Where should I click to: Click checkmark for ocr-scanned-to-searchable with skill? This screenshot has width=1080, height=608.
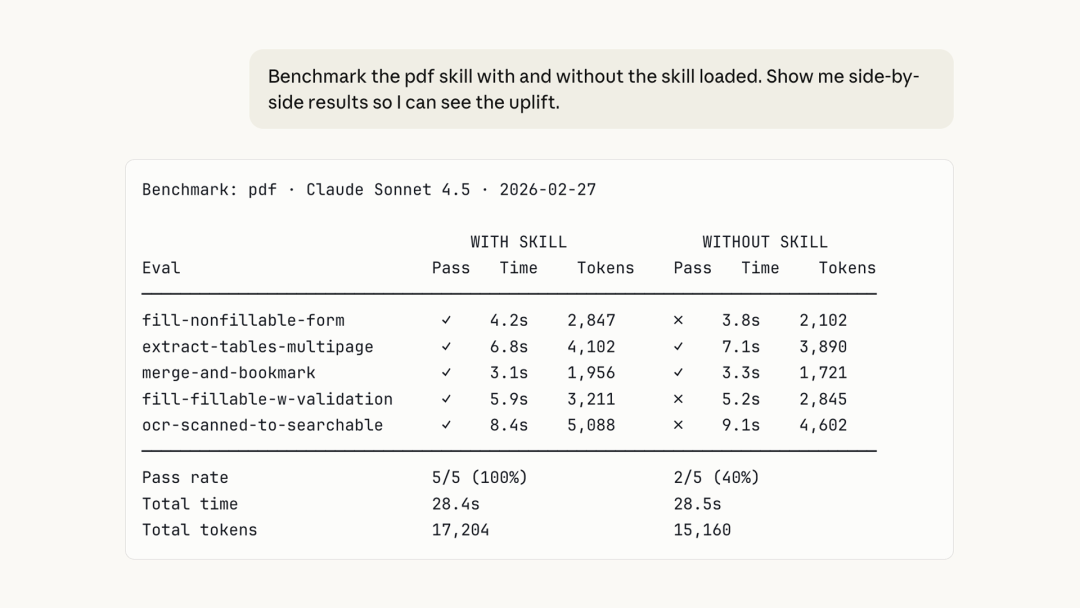pos(446,424)
